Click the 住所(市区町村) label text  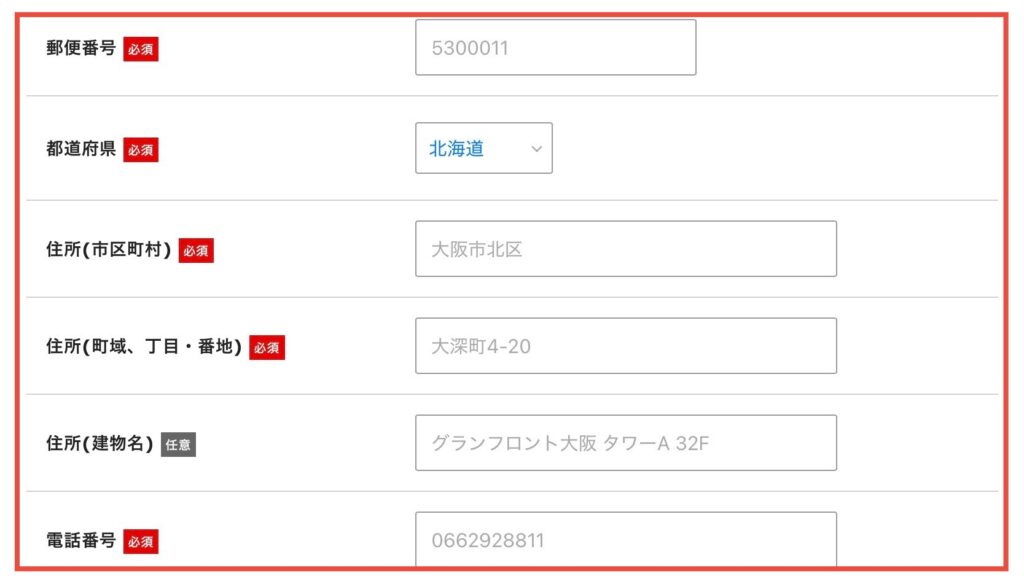coord(108,249)
